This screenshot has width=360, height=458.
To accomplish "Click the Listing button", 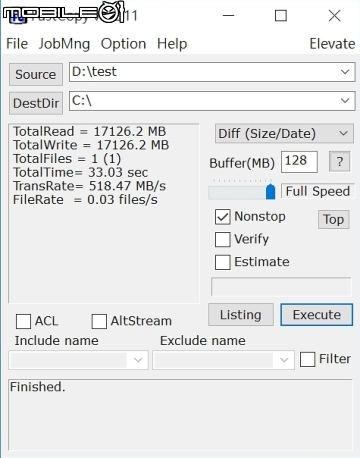I will (241, 315).
